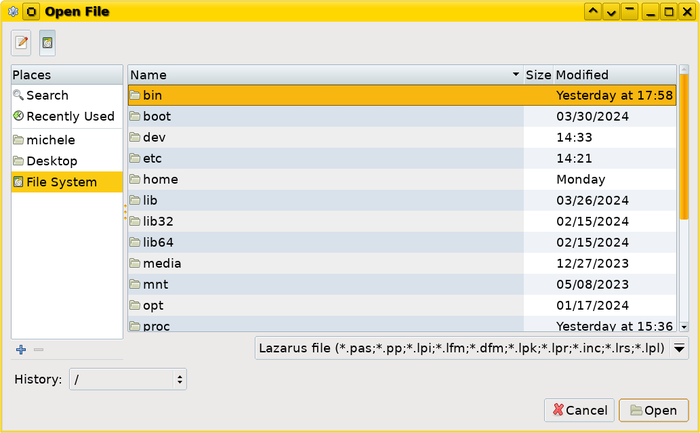Screen dimensions: 700x433
Task: Click the Cancel button
Action: click(x=579, y=410)
